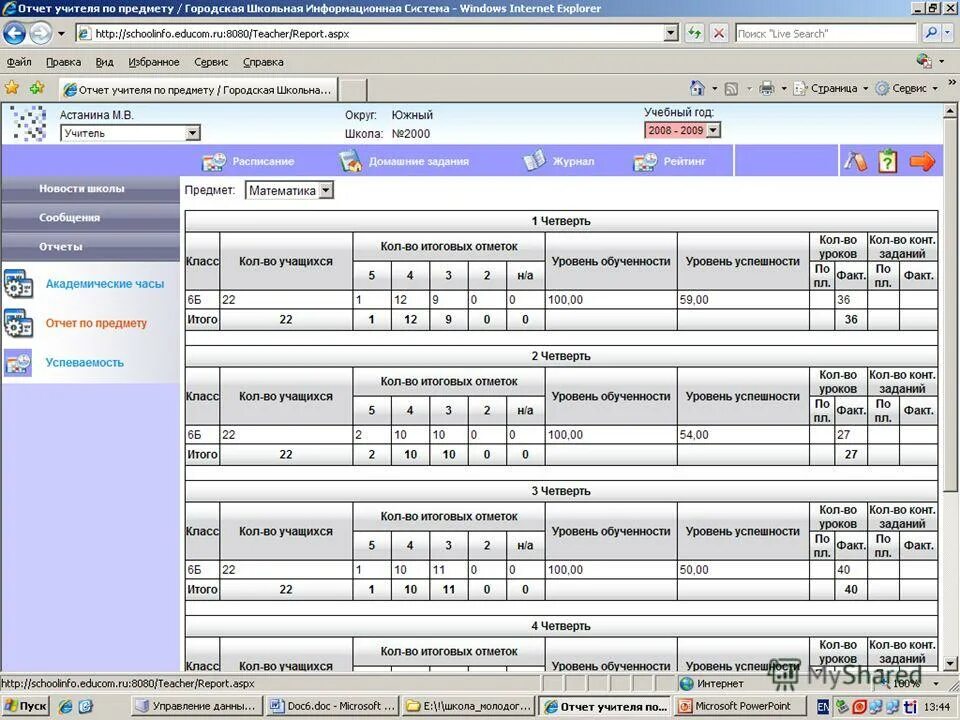Open the help question mark icon

tap(888, 161)
